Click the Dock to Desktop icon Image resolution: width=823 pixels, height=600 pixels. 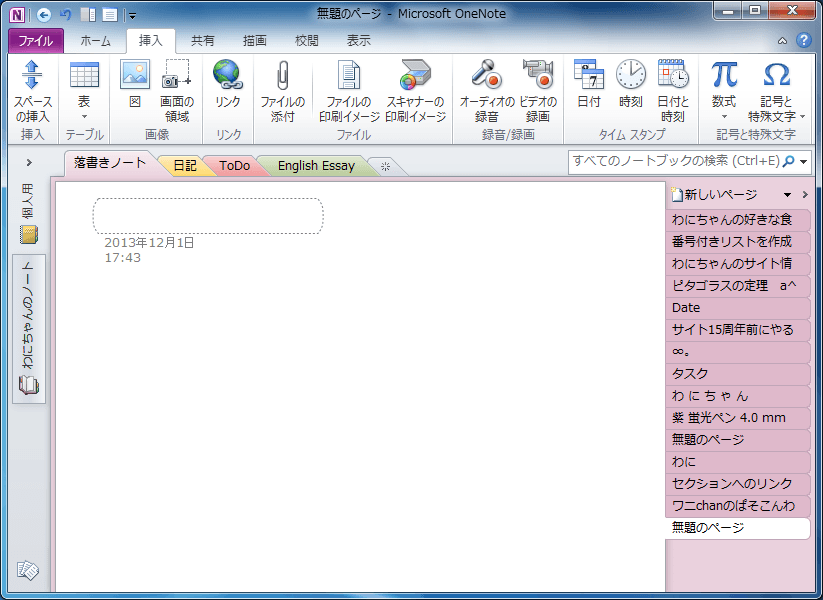(x=88, y=15)
